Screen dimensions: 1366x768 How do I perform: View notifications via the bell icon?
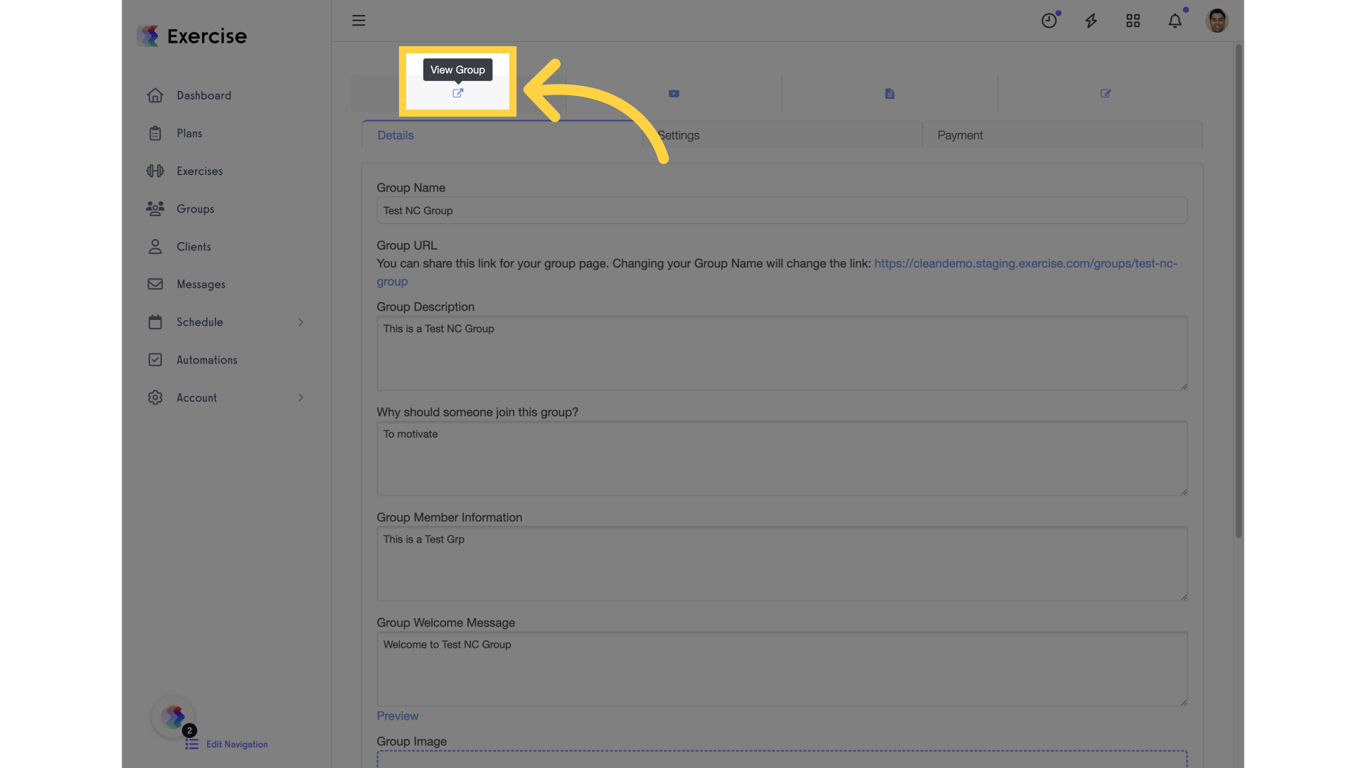(1174, 20)
